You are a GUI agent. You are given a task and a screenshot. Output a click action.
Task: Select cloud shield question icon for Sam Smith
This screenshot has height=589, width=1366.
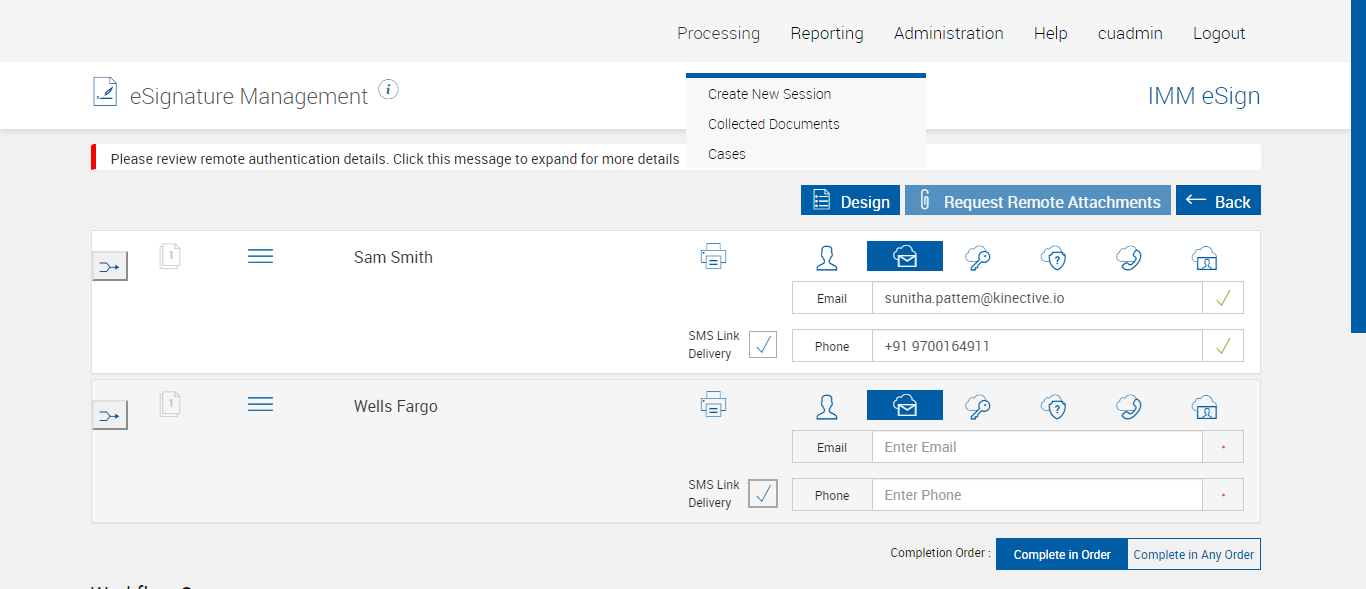(1054, 258)
